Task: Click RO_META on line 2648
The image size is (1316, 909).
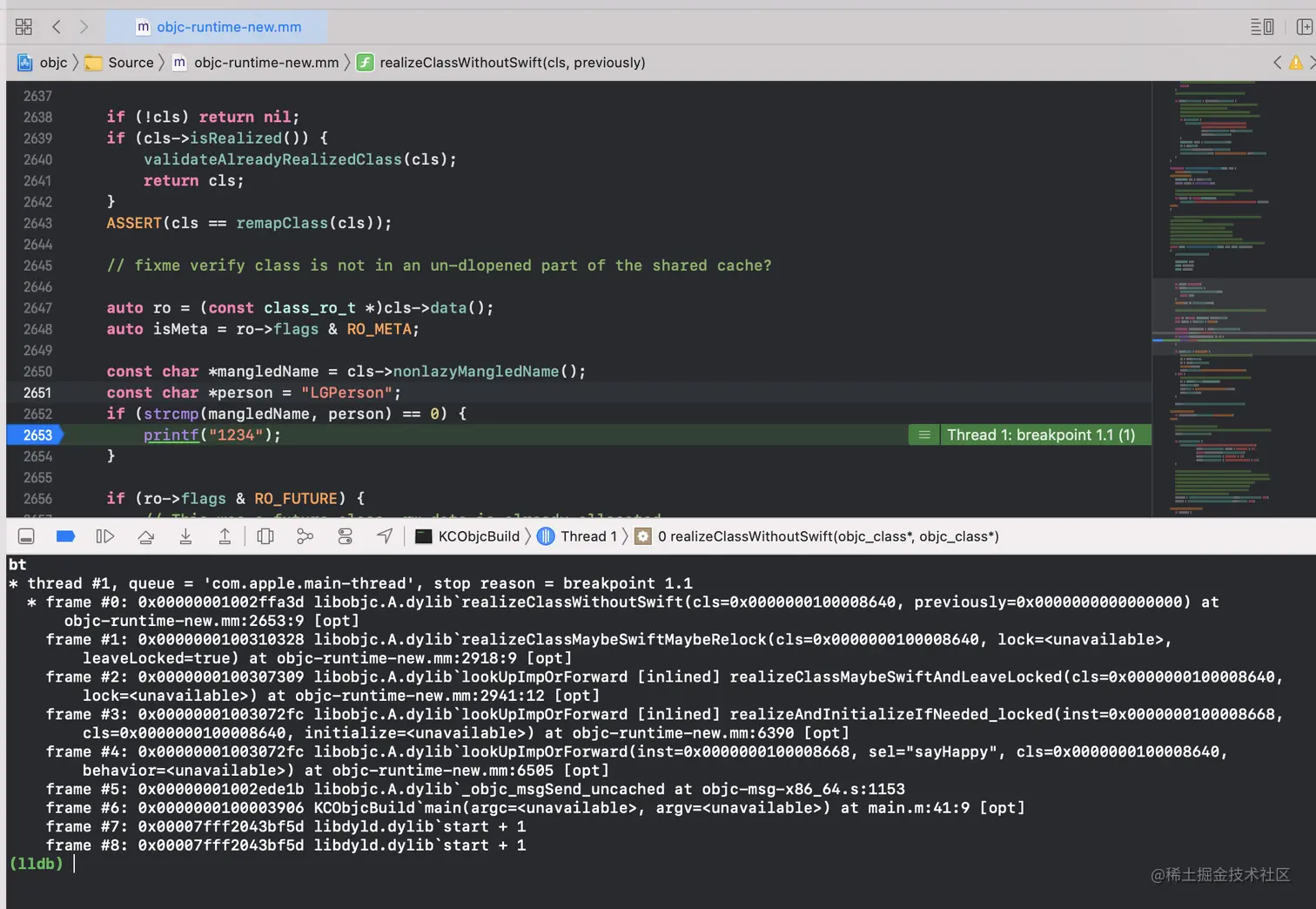Action: 379,329
